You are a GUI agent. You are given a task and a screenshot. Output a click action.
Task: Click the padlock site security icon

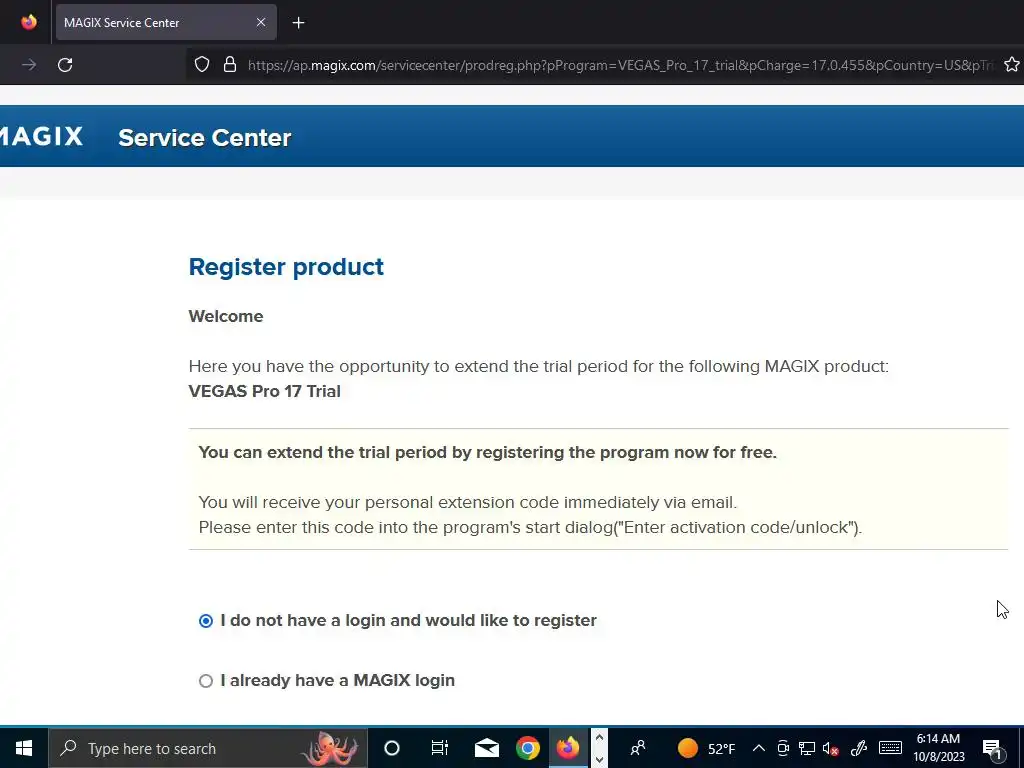pos(230,65)
